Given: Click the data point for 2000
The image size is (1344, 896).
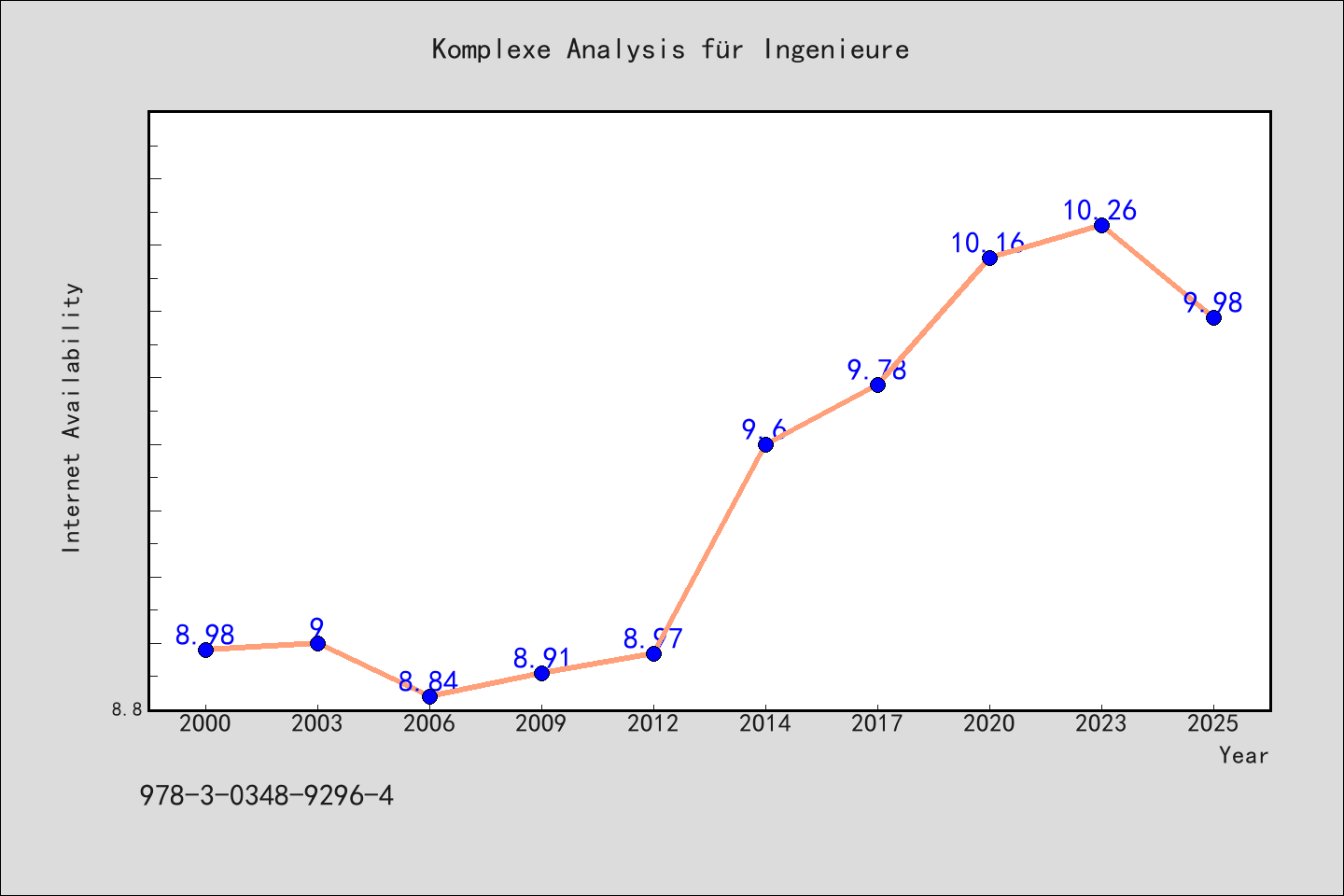Looking at the screenshot, I should [205, 649].
